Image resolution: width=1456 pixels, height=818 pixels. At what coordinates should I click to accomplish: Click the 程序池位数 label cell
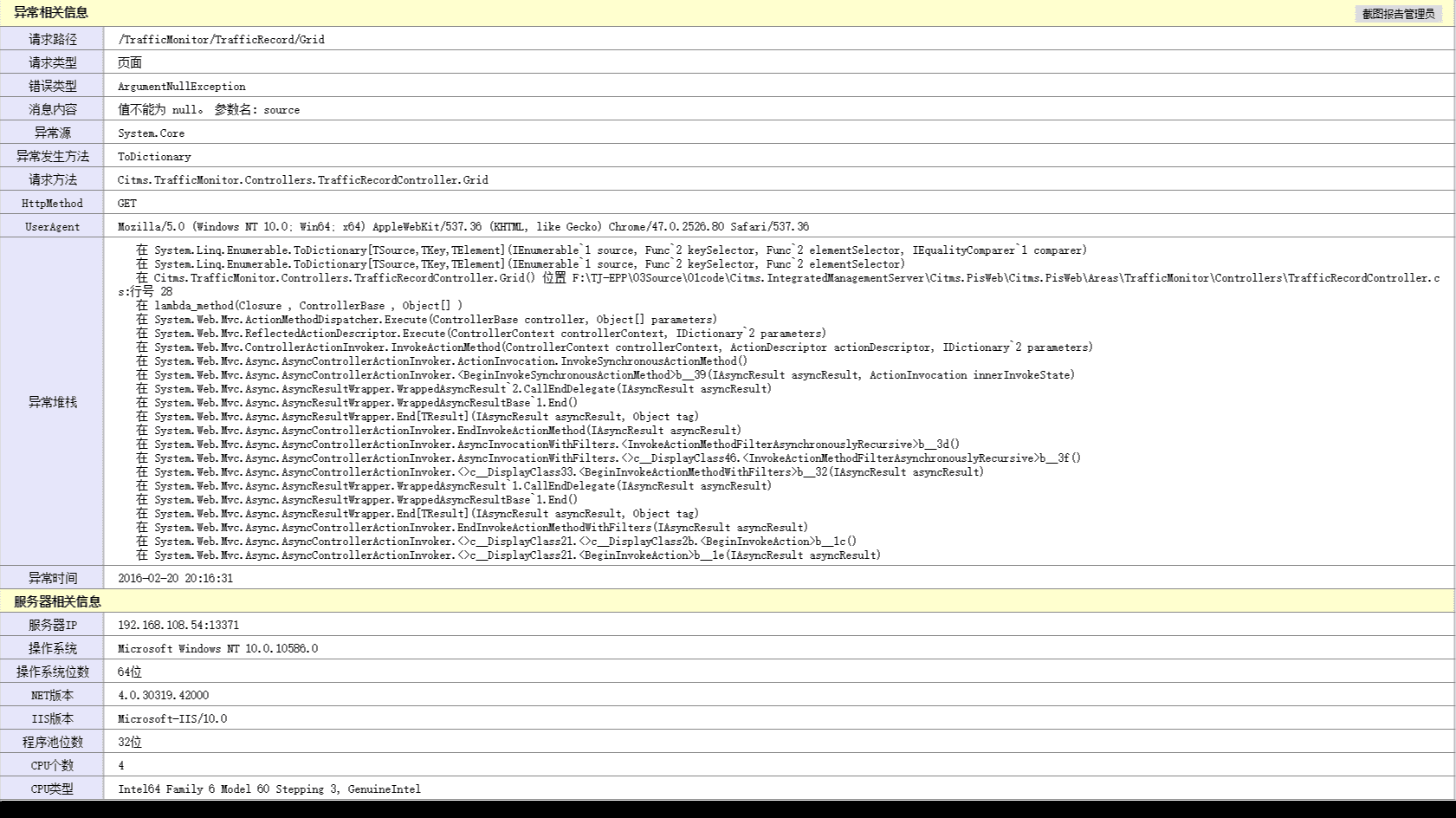[52, 742]
